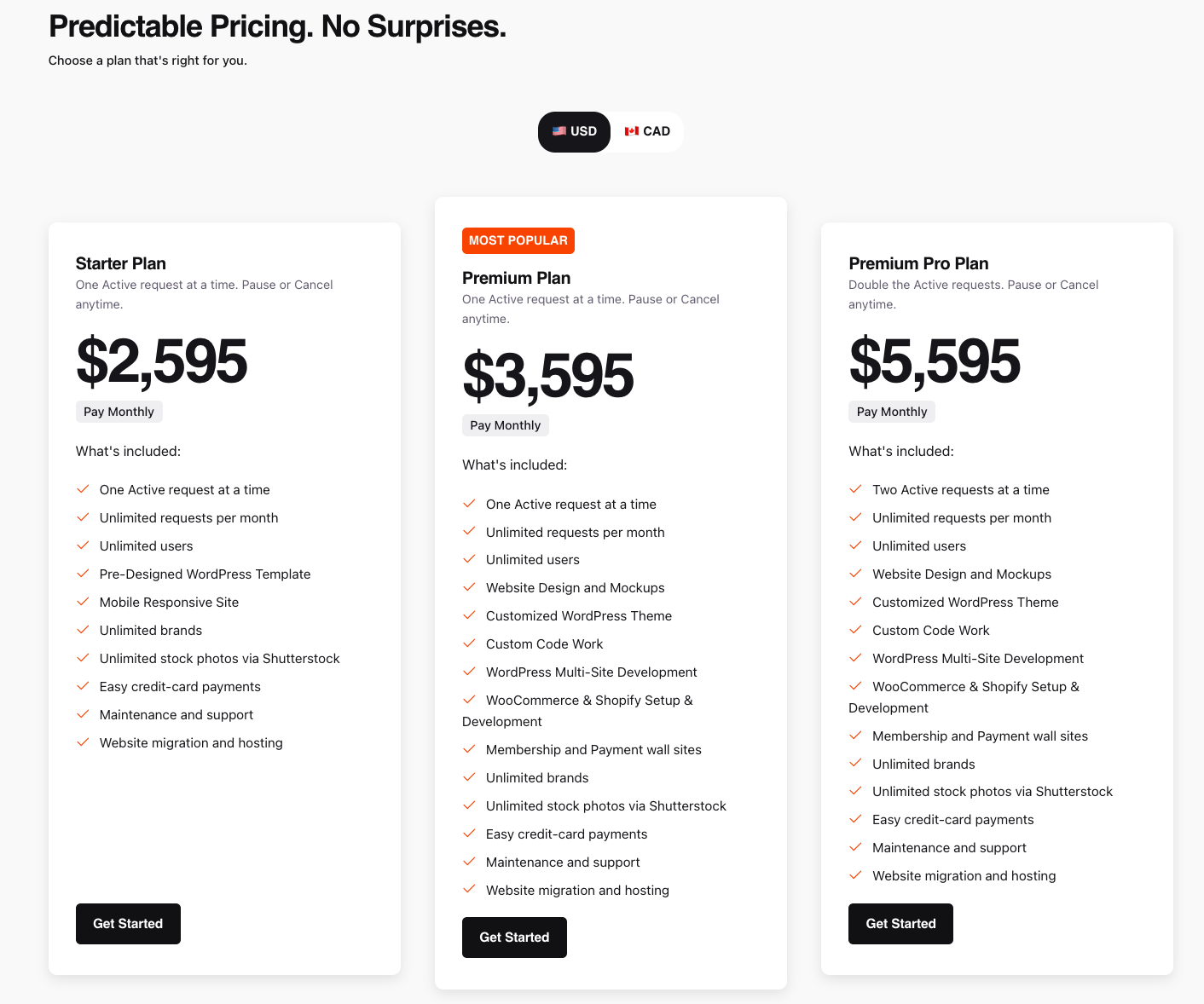This screenshot has height=1004, width=1204.
Task: Click the checkmark beside Unlimited users in Starter Plan
Action: coord(83,545)
